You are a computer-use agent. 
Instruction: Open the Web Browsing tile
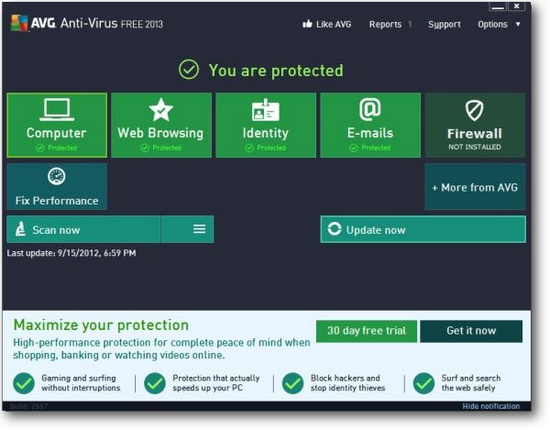161,125
